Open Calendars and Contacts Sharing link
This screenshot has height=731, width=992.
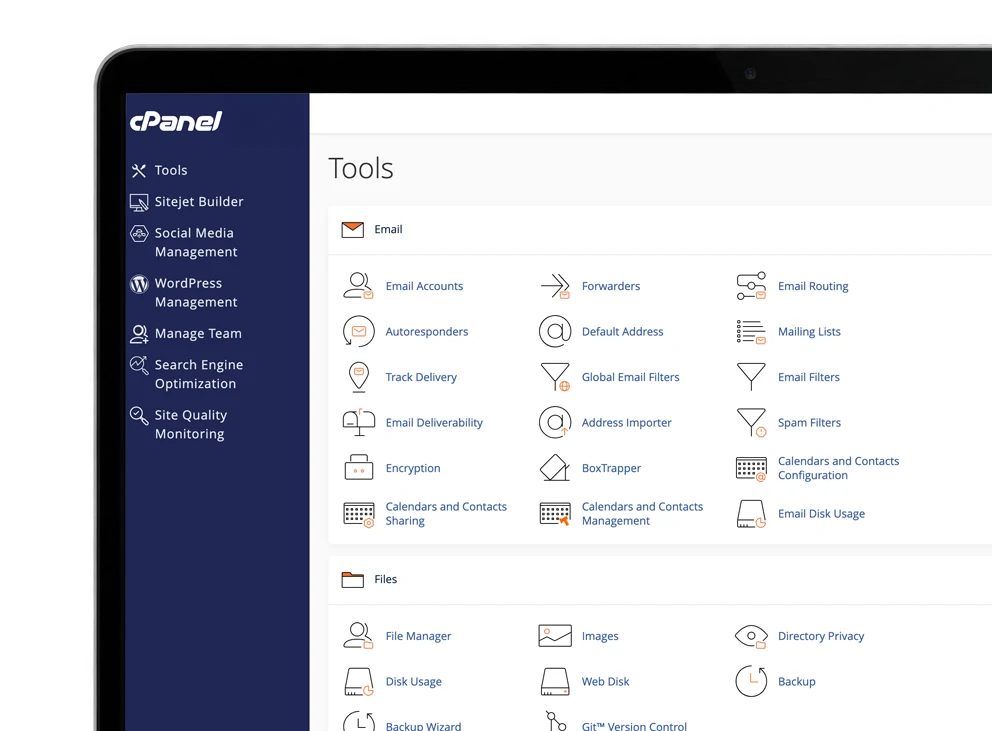[x=446, y=514]
